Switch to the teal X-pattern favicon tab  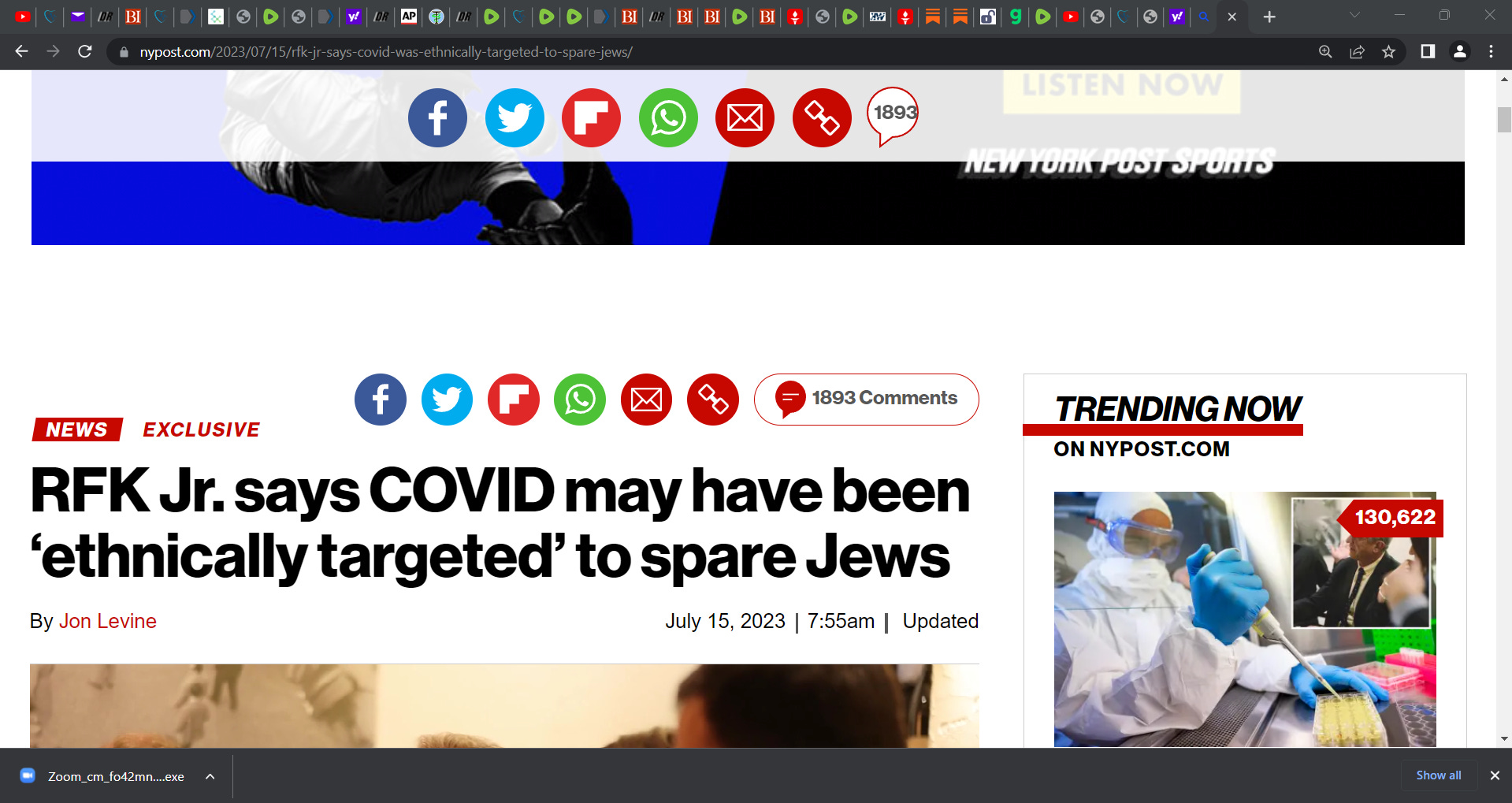pyautogui.click(x=216, y=16)
